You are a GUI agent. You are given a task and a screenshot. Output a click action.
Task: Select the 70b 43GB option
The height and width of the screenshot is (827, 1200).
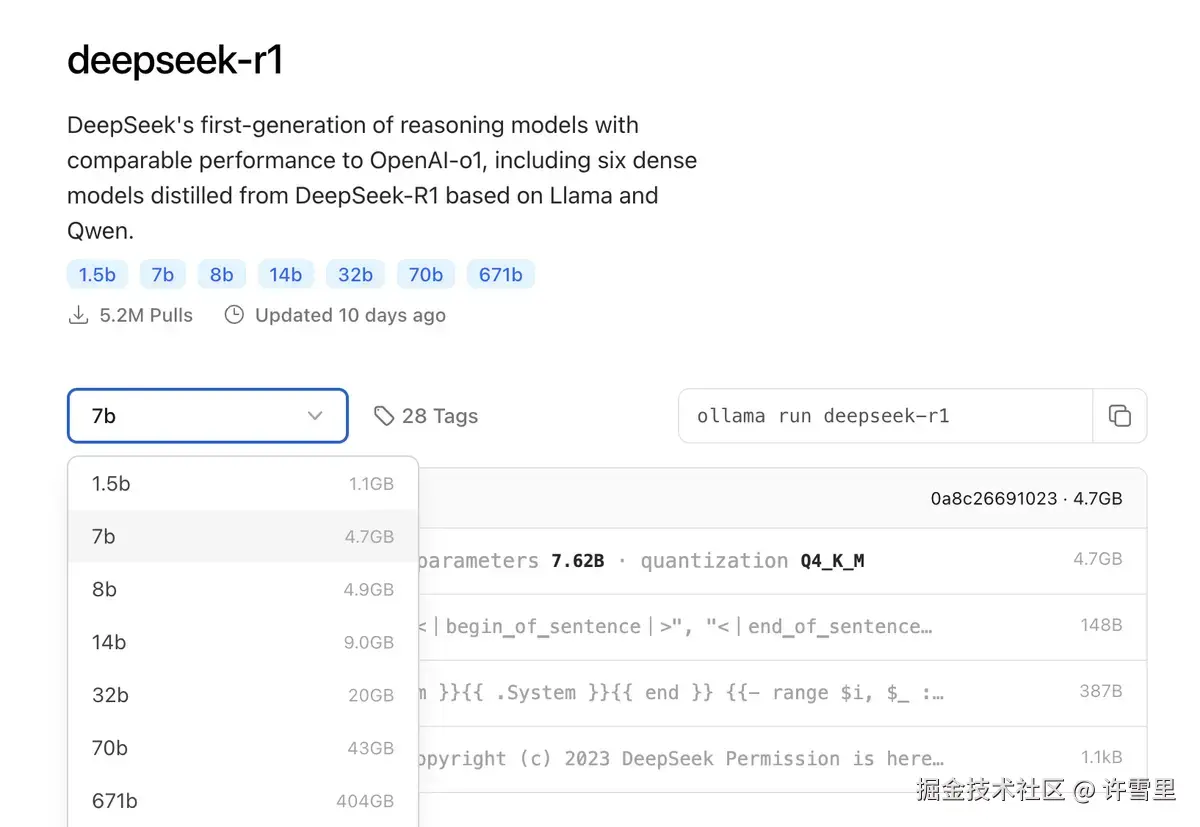click(x=243, y=749)
